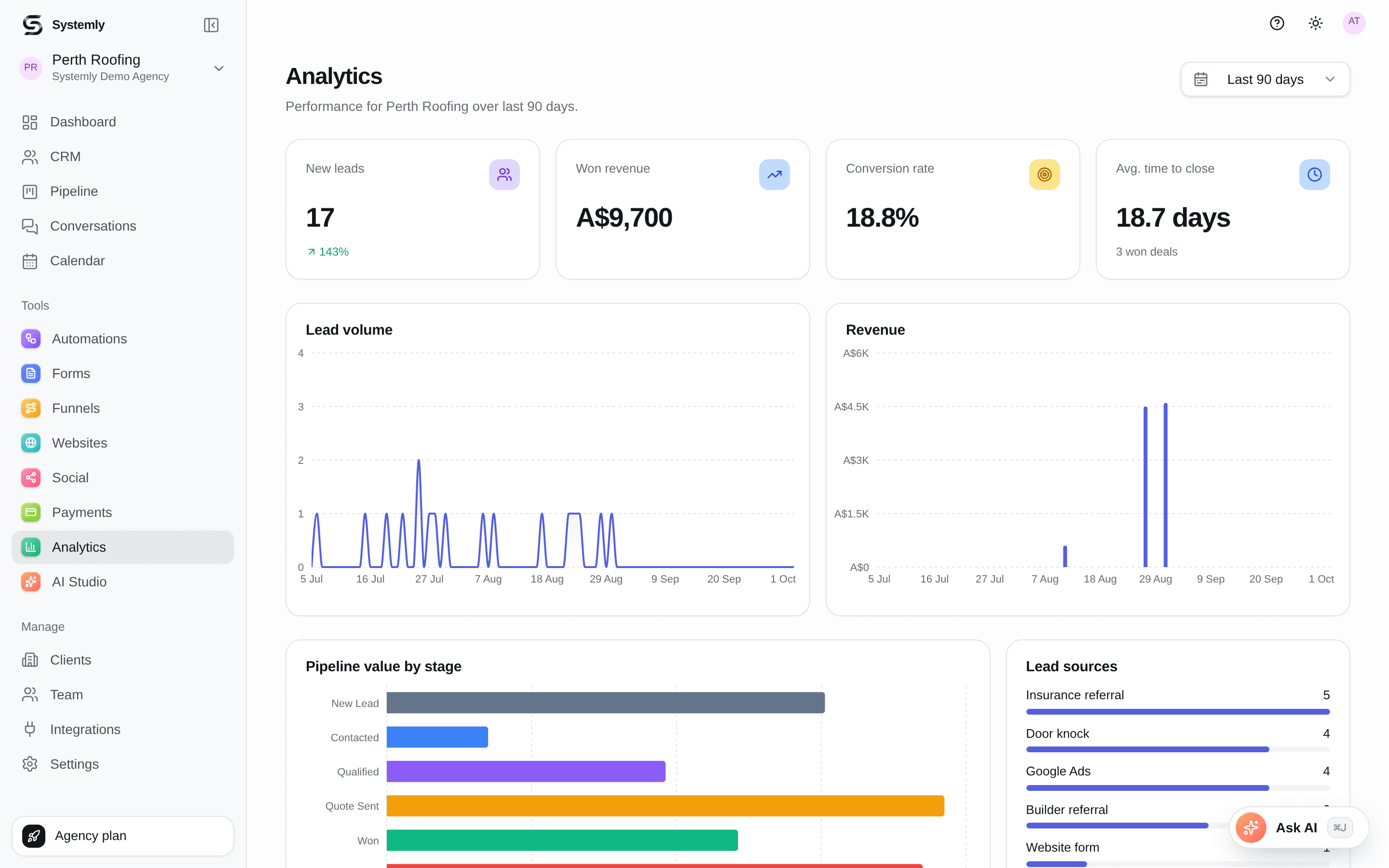Click the blue Contacted pipeline bar
The height and width of the screenshot is (868, 1389).
pyautogui.click(x=437, y=737)
